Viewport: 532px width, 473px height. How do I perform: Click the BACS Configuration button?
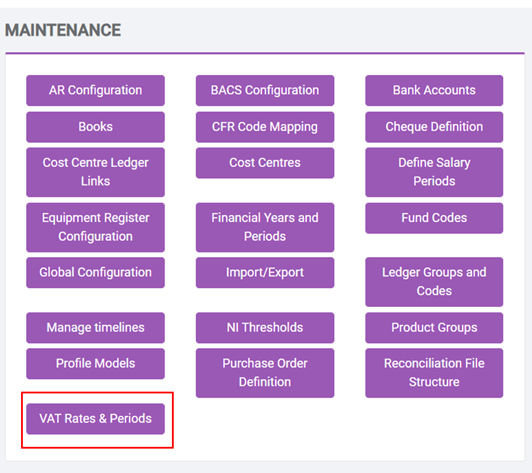265,90
